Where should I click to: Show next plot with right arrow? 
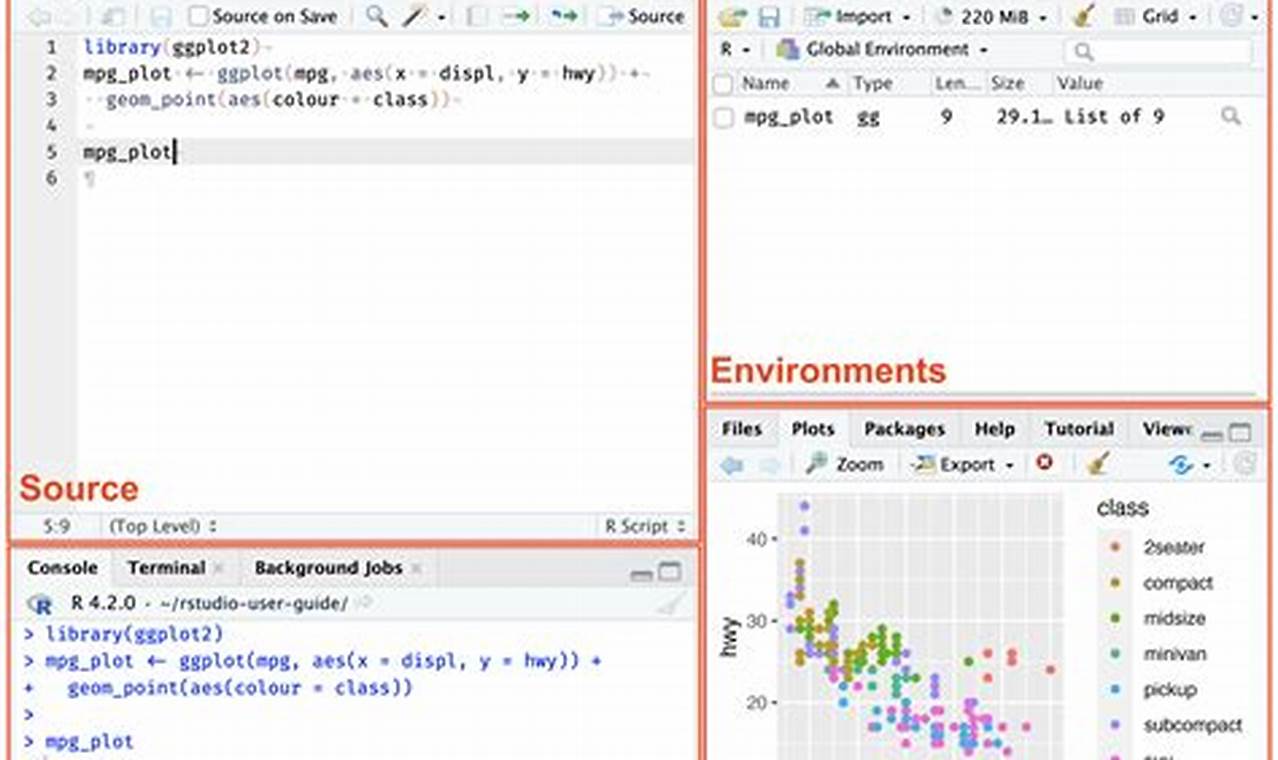point(770,464)
